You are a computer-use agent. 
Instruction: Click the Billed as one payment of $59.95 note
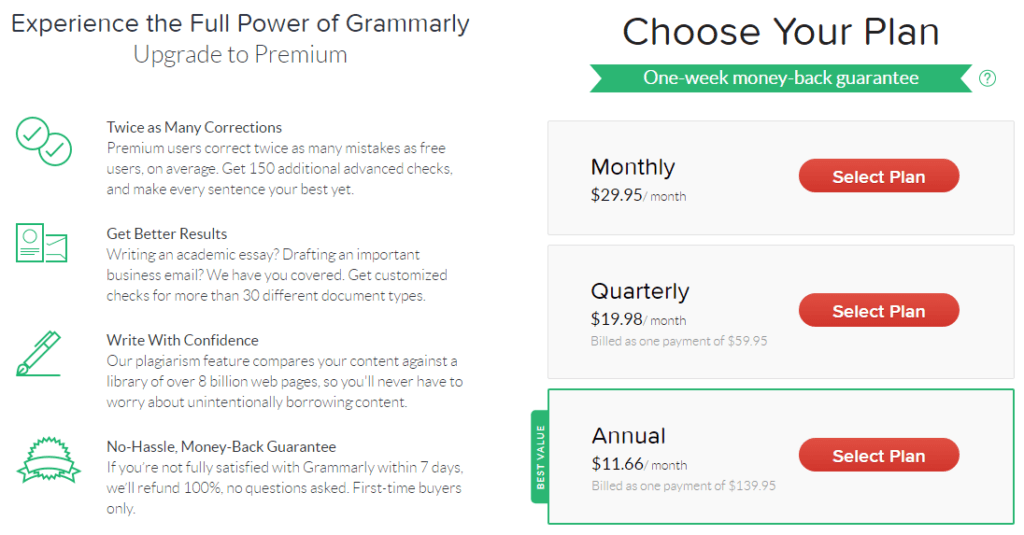click(679, 341)
